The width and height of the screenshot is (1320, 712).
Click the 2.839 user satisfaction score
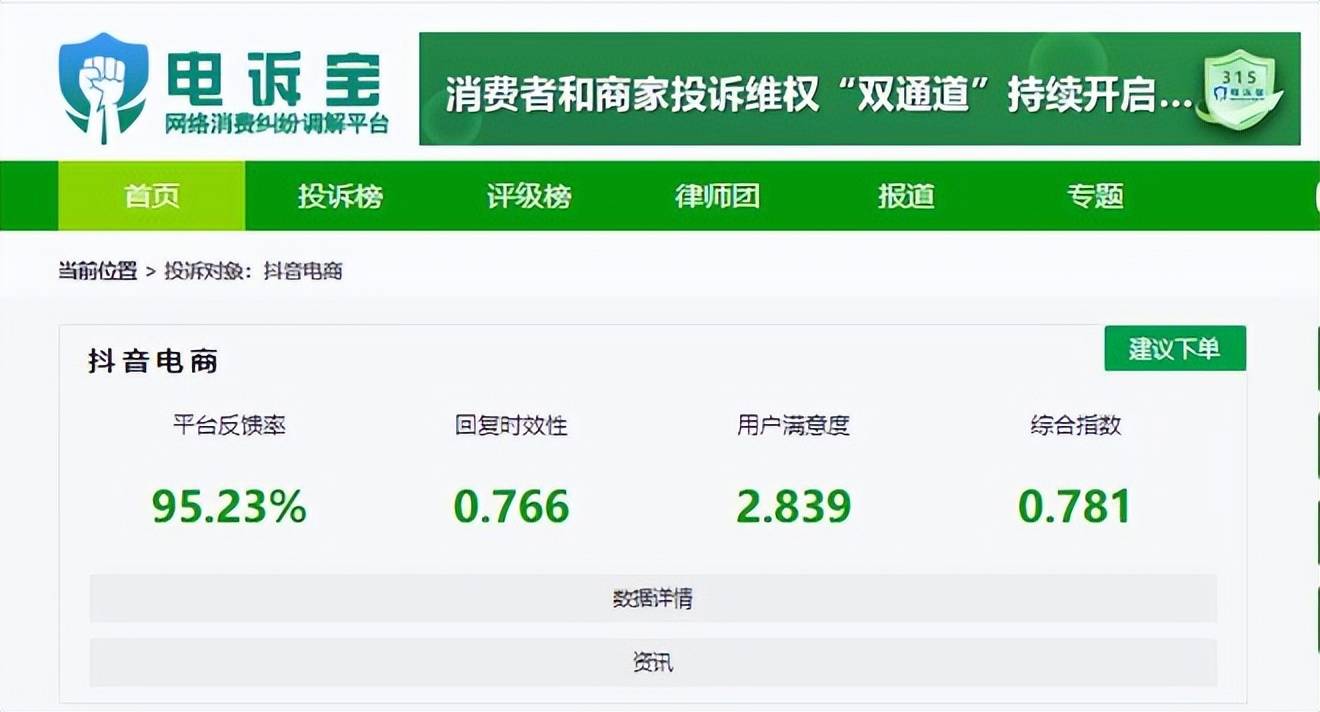(x=793, y=506)
